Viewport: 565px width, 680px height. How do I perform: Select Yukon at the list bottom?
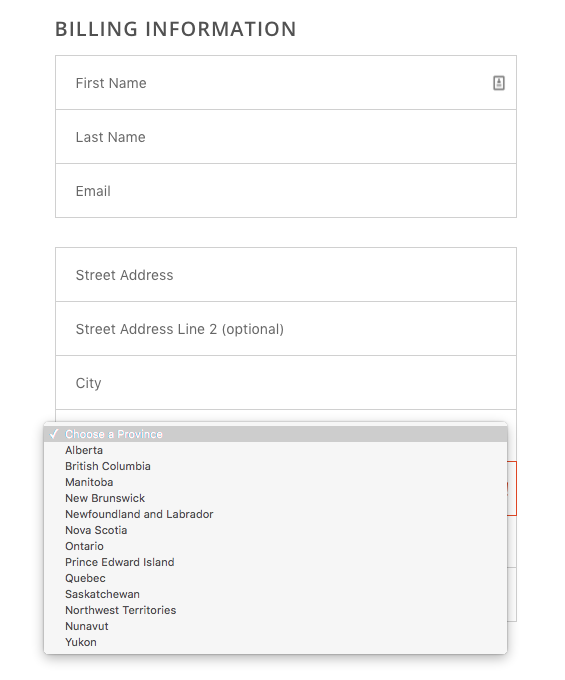click(x=275, y=642)
